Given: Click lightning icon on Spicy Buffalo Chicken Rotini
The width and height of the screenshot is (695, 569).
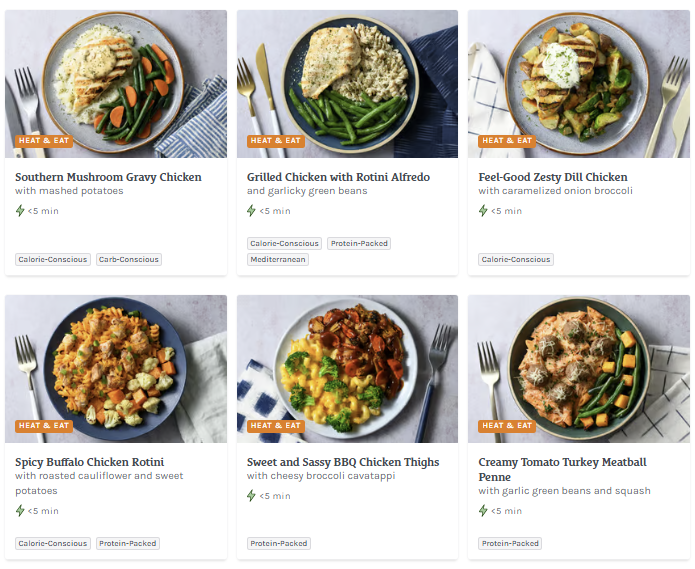Looking at the screenshot, I should pos(20,511).
